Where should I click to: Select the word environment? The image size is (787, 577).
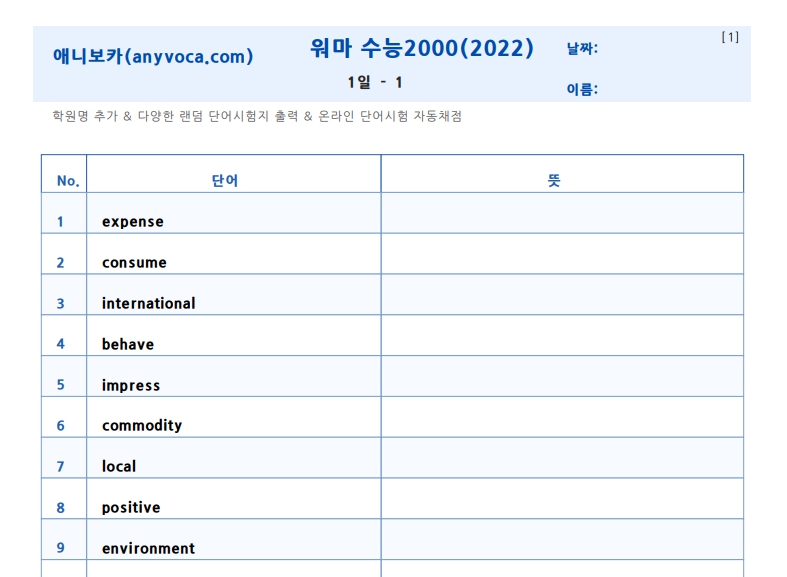(149, 548)
